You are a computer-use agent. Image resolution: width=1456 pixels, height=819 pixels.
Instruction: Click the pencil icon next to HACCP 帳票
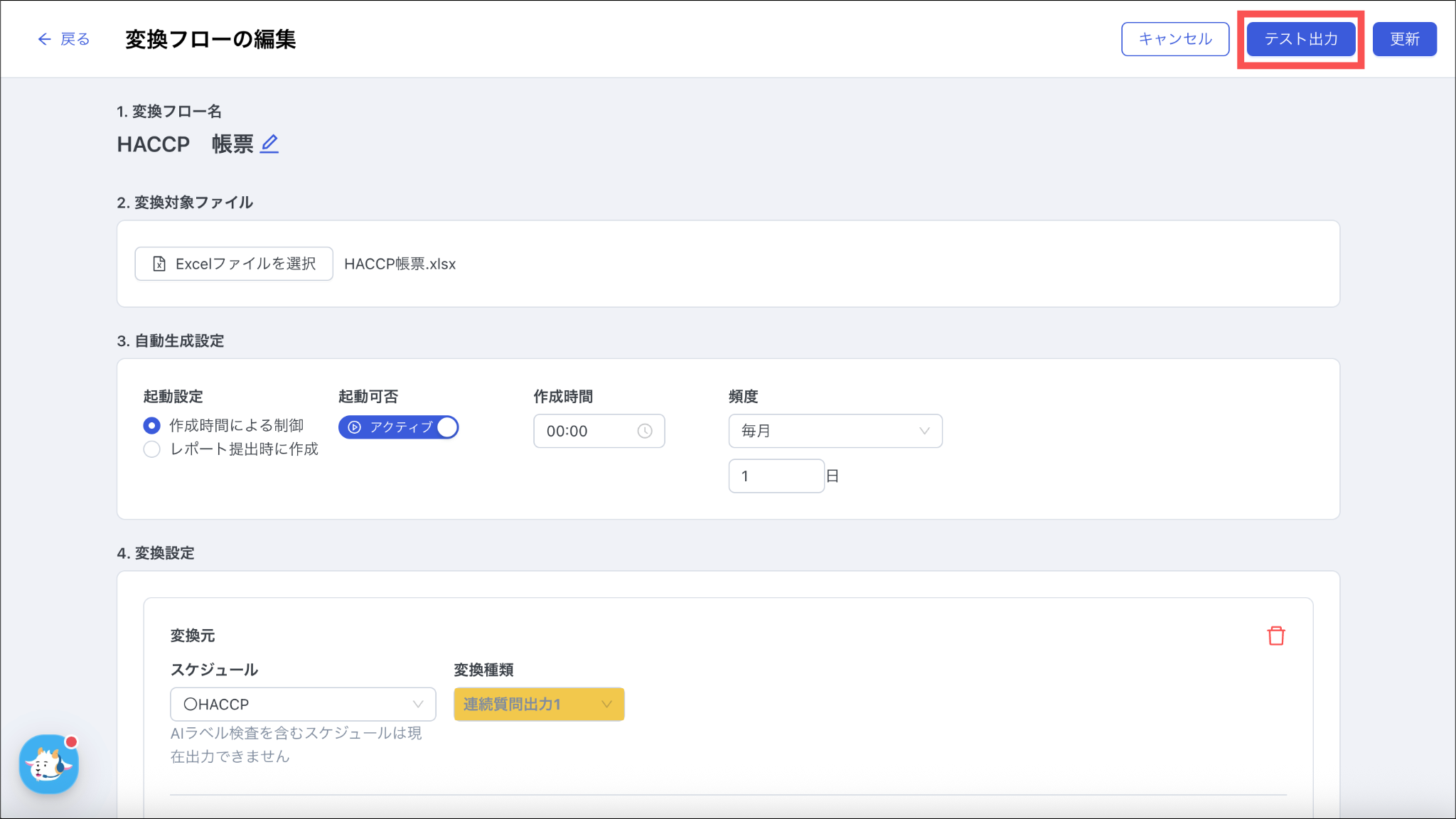(269, 144)
